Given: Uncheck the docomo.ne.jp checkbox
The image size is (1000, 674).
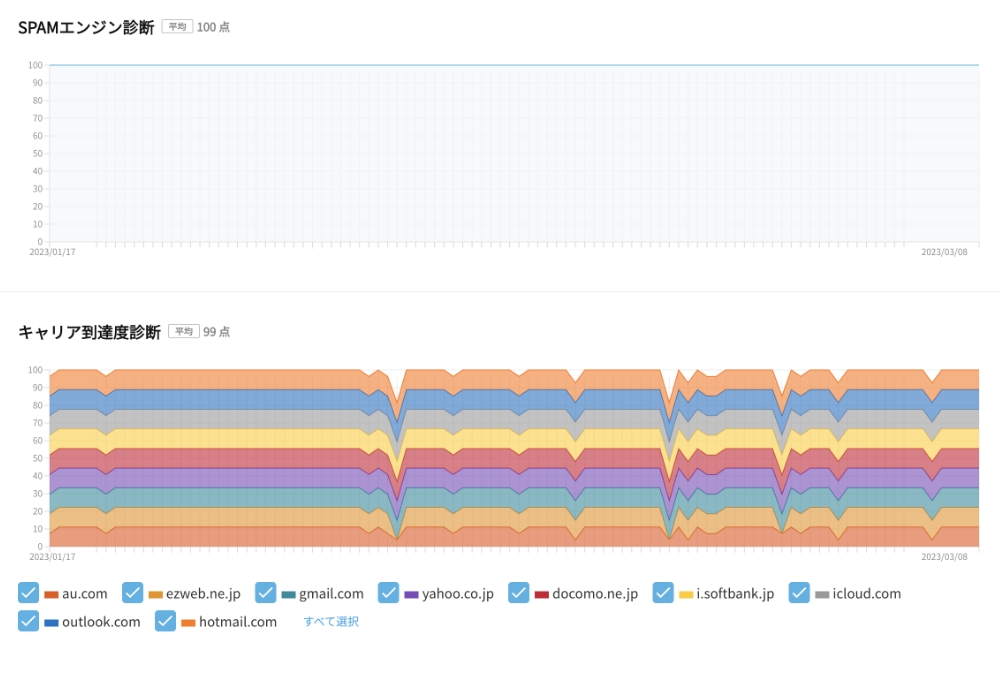Looking at the screenshot, I should (x=518, y=593).
